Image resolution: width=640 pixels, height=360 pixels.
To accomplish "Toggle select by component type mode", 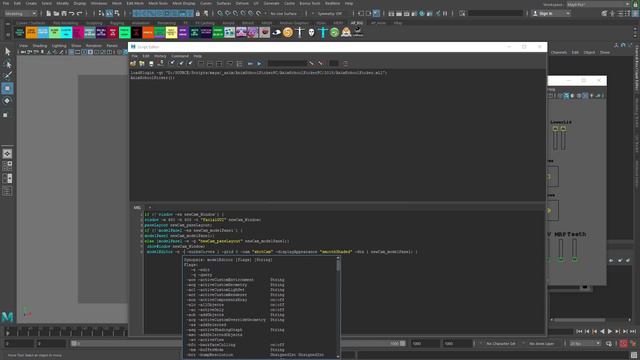I will click(117, 13).
